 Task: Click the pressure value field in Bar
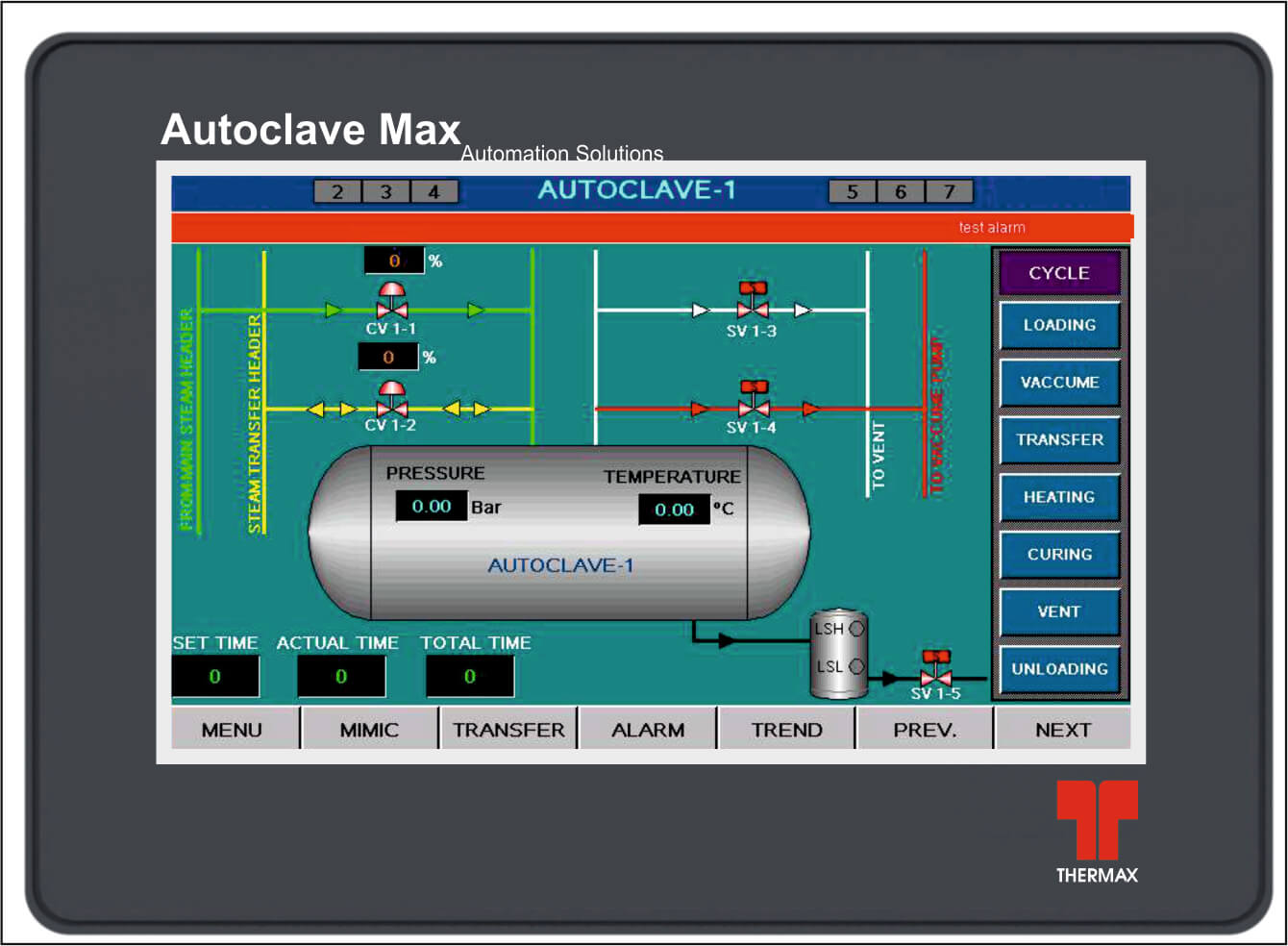(x=432, y=507)
